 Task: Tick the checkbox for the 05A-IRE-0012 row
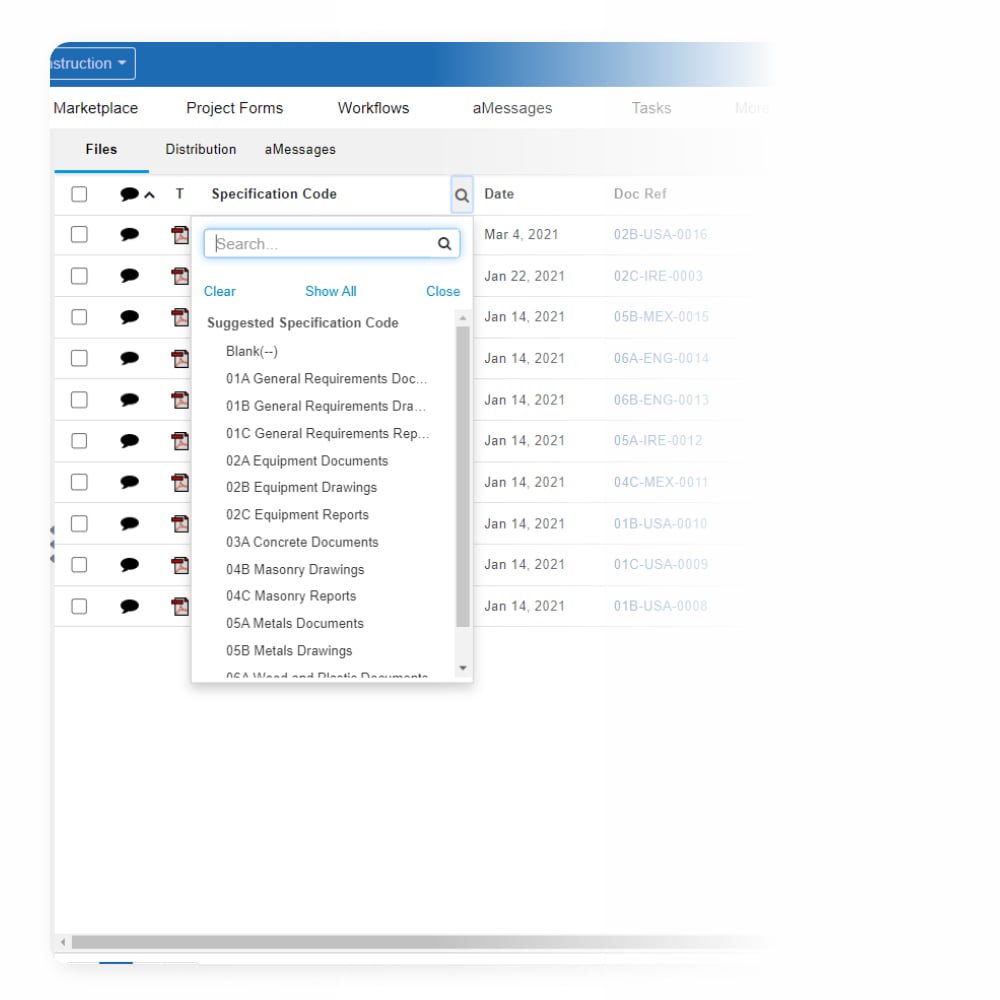pos(79,441)
